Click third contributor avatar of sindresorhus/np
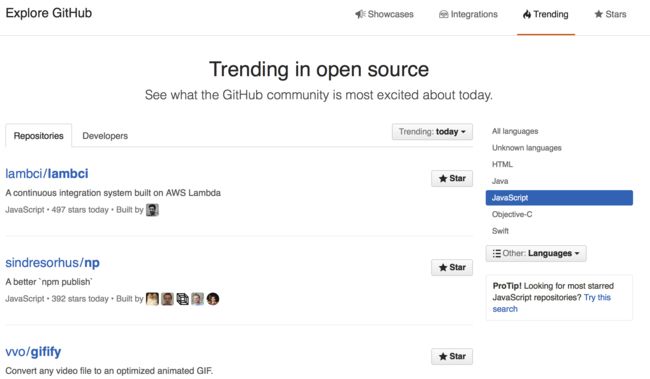This screenshot has width=650, height=379. click(x=182, y=299)
